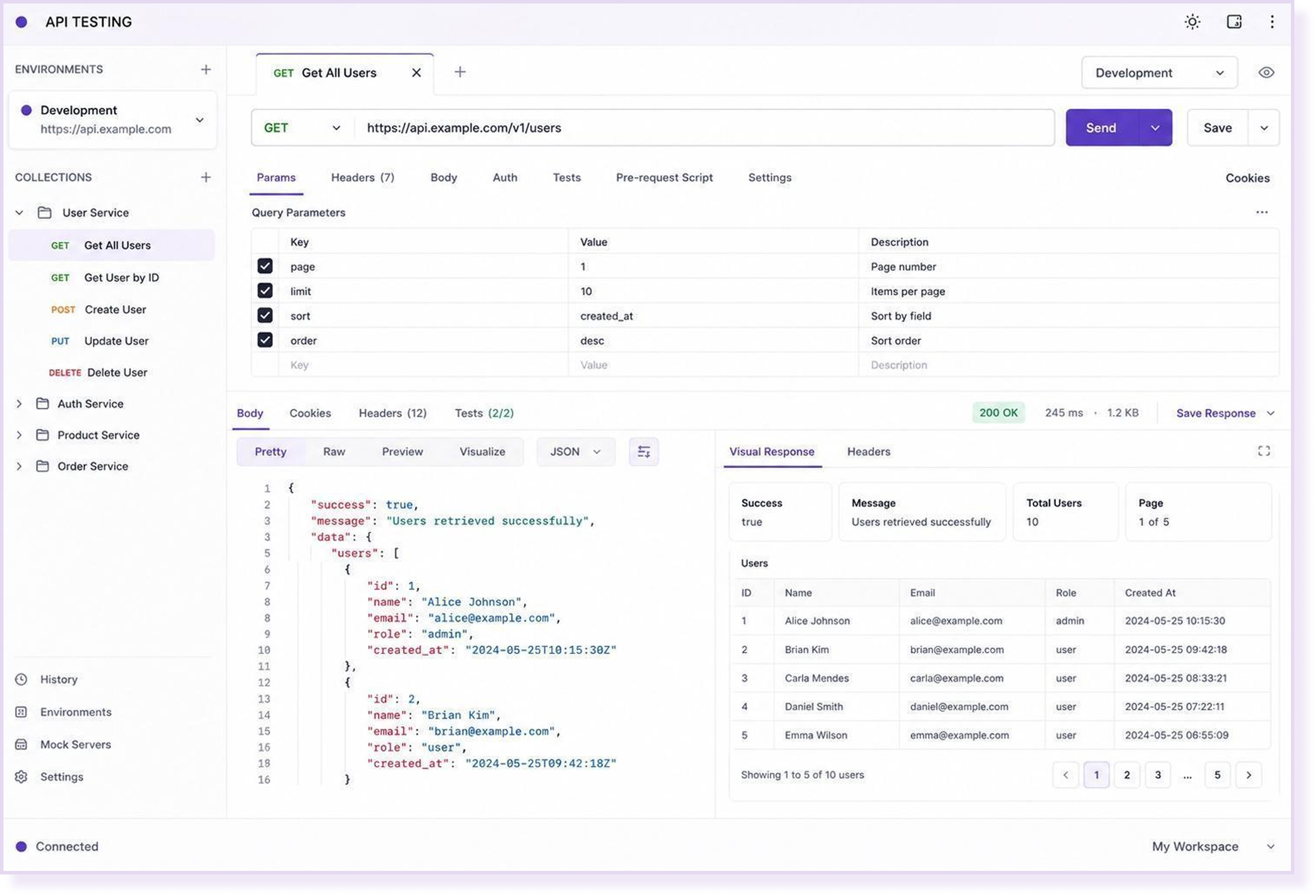Open Environments in sidebar bottom
The width and height of the screenshot is (1316, 896).
tap(63, 712)
